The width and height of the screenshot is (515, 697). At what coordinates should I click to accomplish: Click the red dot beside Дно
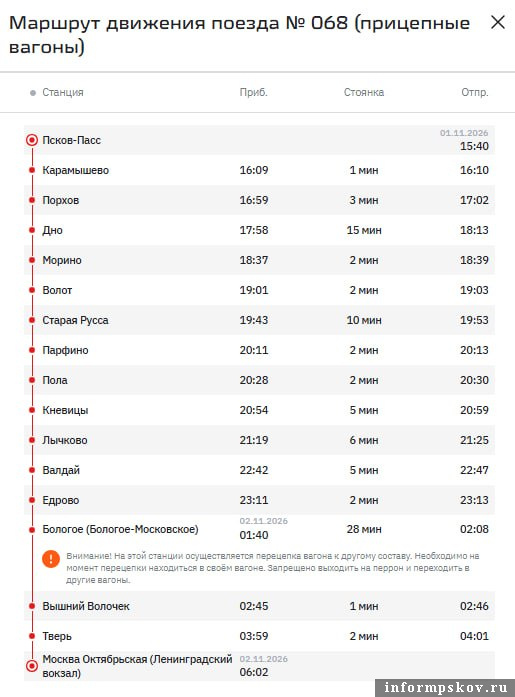(x=32, y=230)
